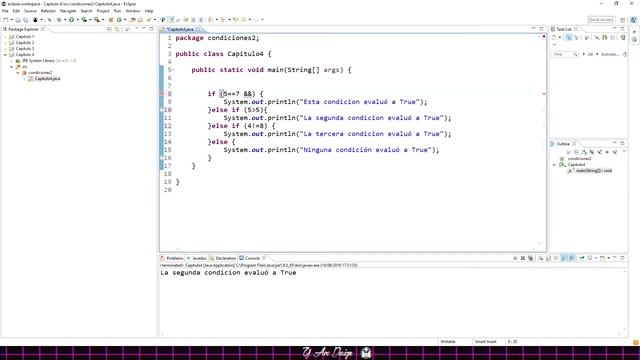Viewport: 640px width, 360px height.
Task: Select the Capitulo4.java editor tab
Action: click(x=180, y=29)
